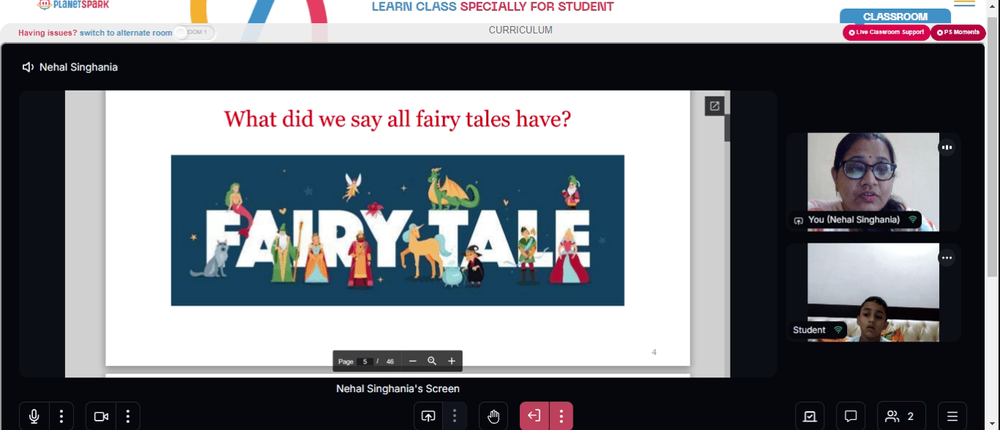Click the Fairy Tale slide image
Image resolution: width=1000 pixels, height=430 pixels.
click(397, 230)
